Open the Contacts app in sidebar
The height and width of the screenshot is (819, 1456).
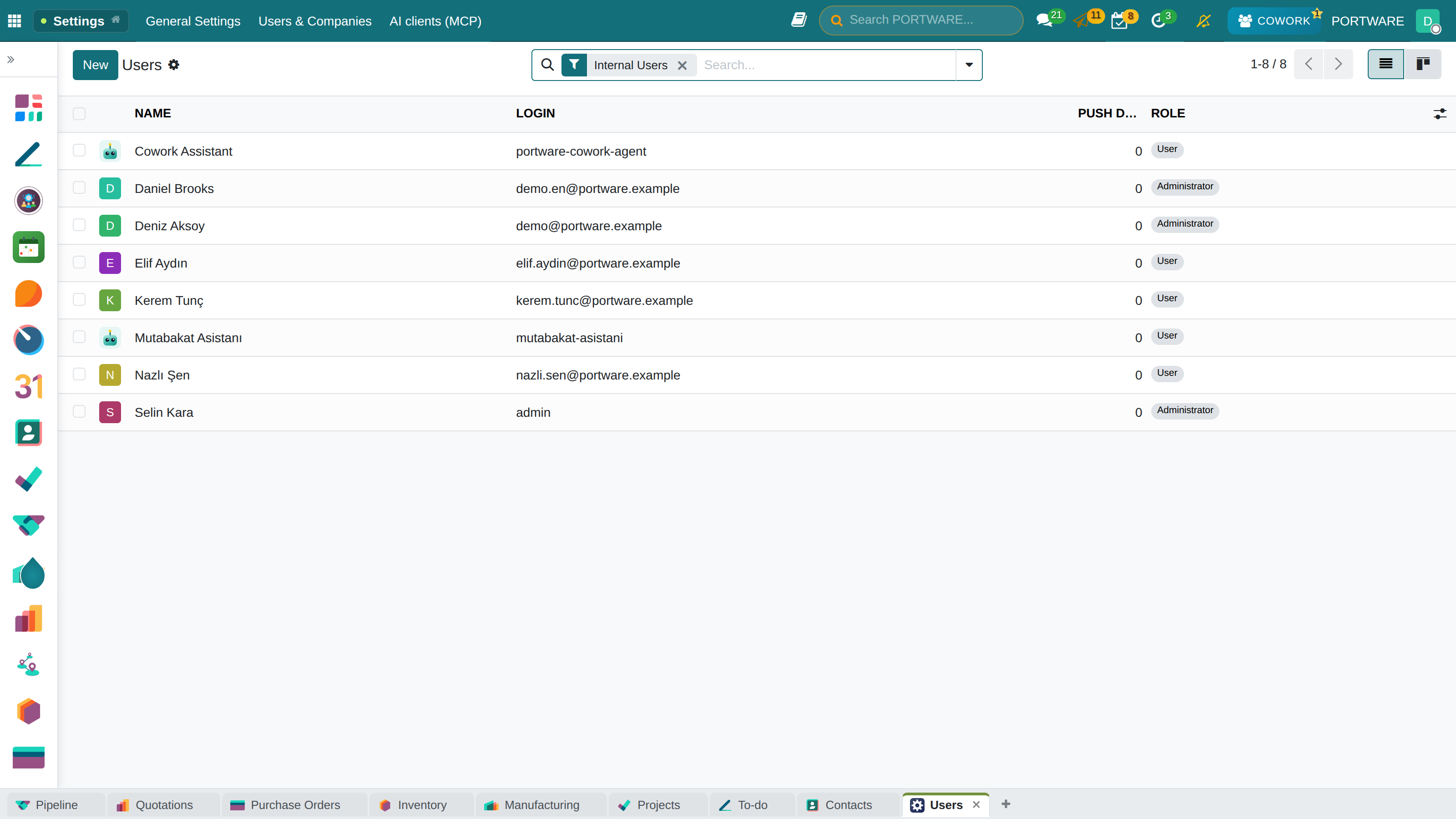29,433
